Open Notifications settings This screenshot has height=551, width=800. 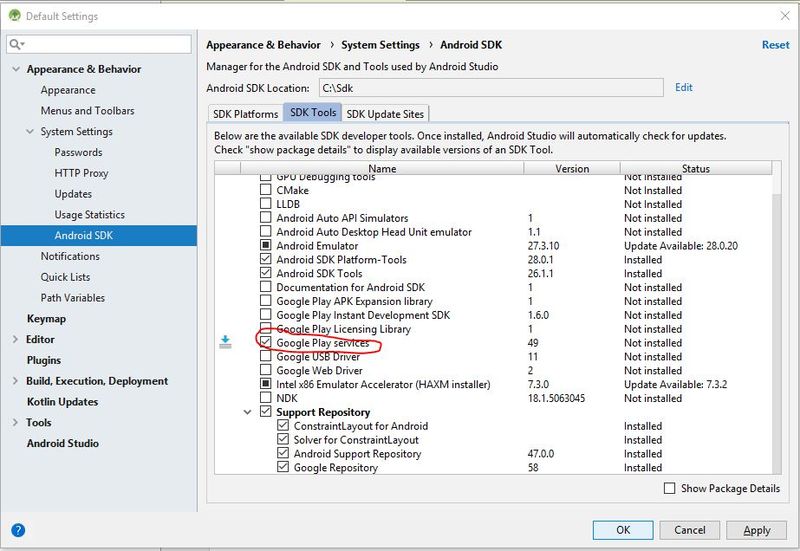(70, 256)
